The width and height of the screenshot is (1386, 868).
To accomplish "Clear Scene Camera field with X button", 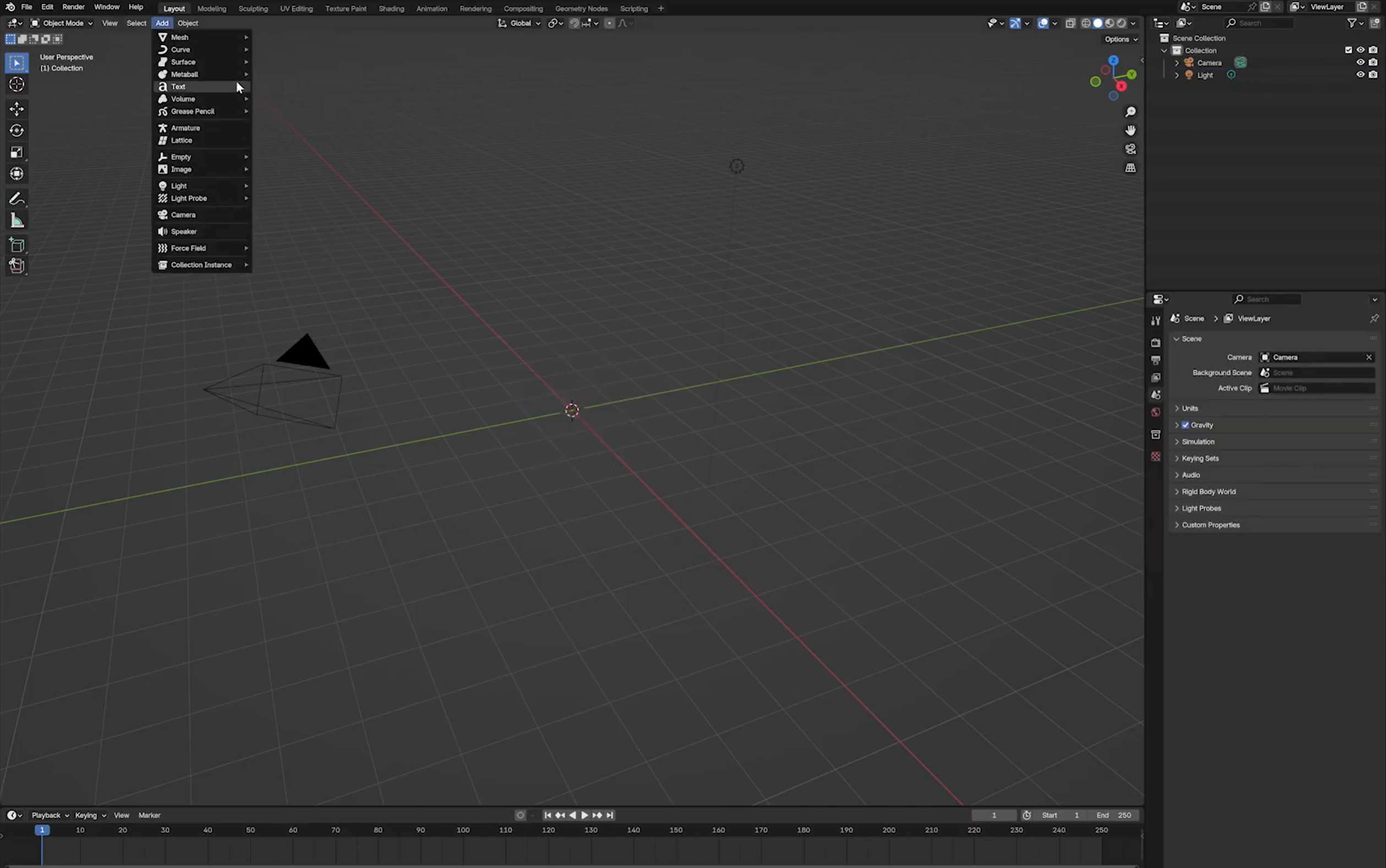I will 1368,357.
